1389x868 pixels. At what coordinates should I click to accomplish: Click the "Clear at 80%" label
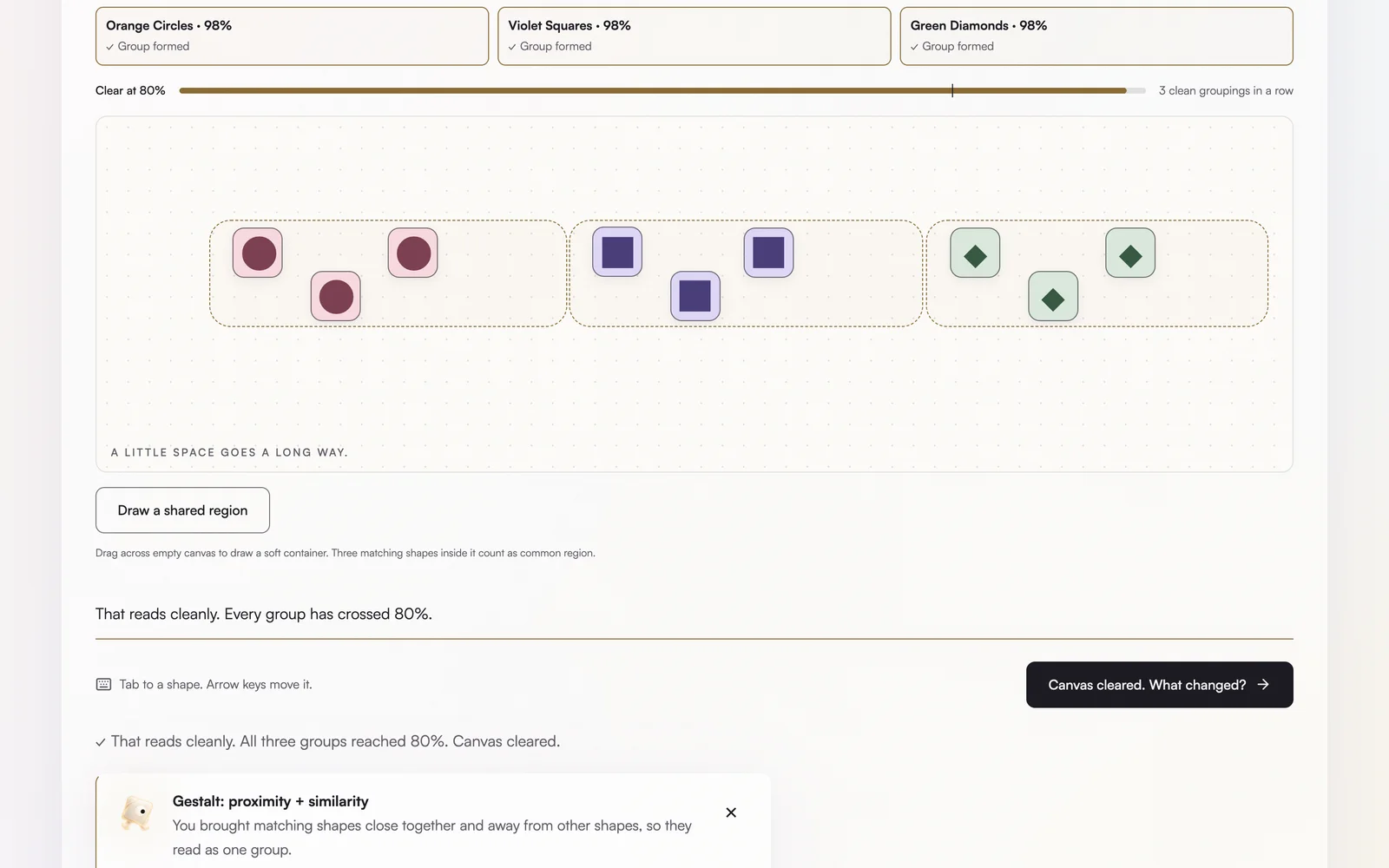130,90
